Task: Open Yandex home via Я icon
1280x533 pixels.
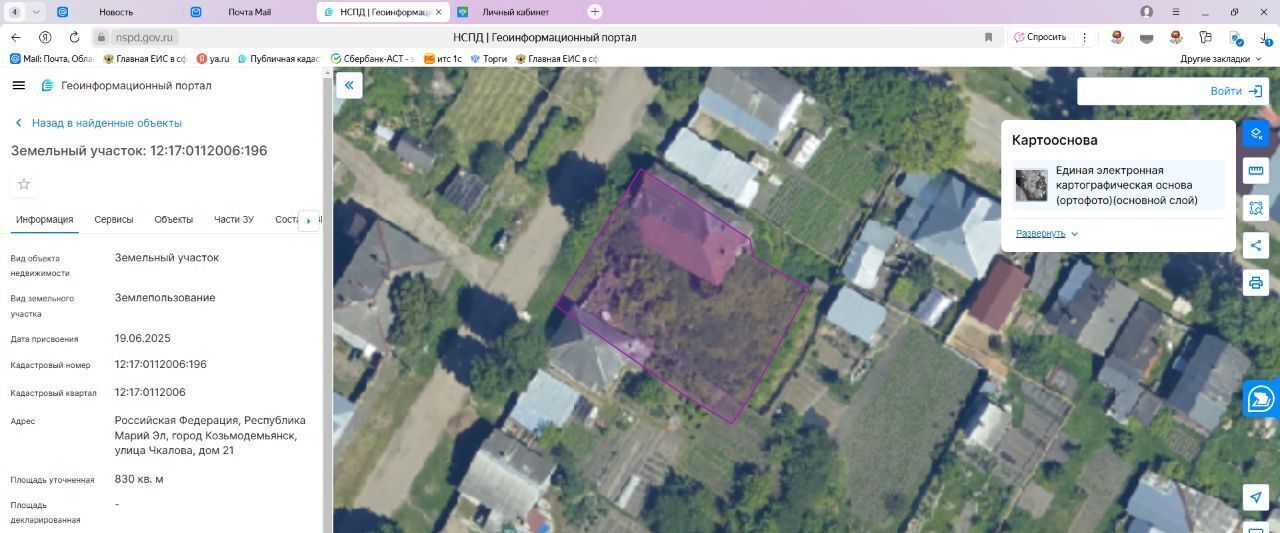Action: pyautogui.click(x=45, y=37)
